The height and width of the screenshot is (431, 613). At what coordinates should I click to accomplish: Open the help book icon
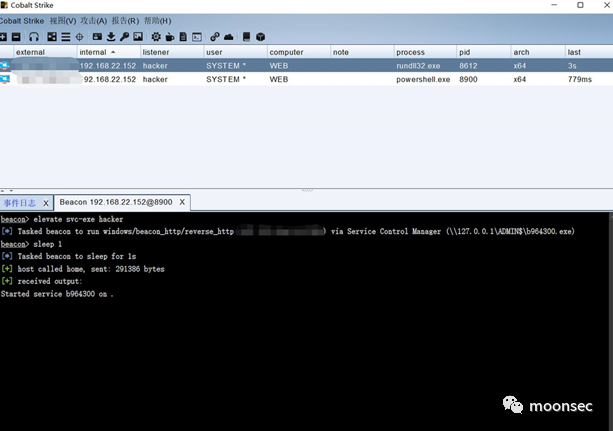pos(246,37)
